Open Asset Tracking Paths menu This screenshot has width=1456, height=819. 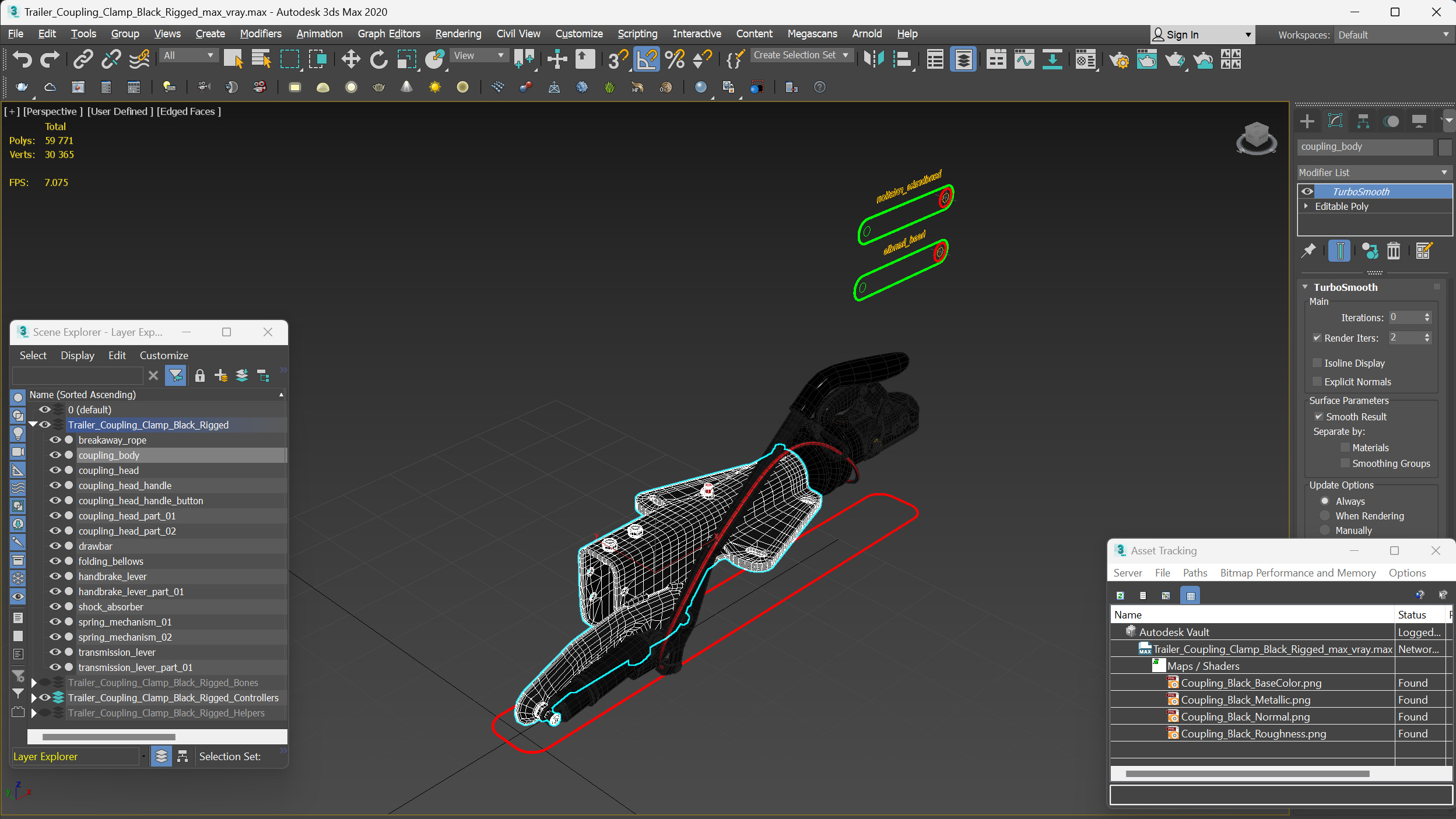point(1195,573)
